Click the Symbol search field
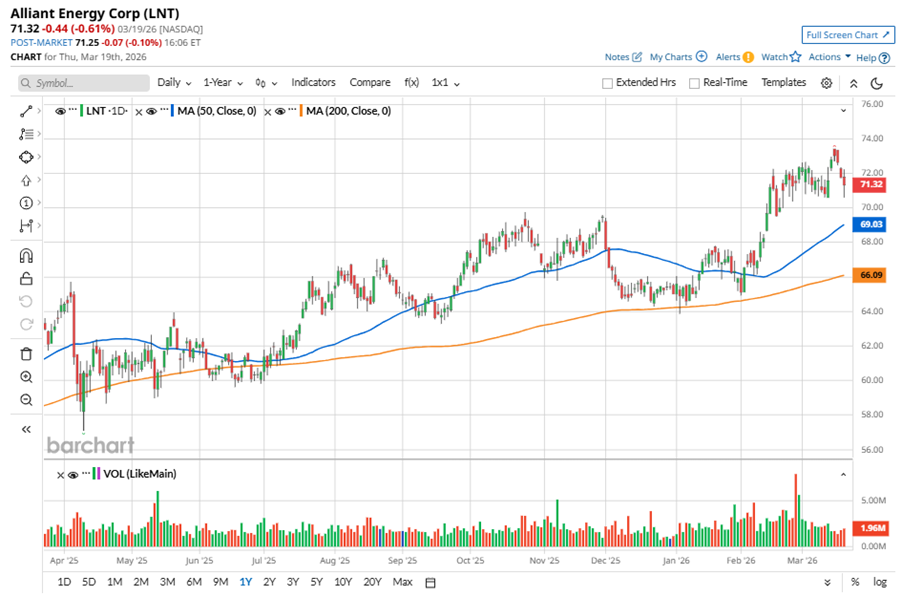The height and width of the screenshot is (597, 902). point(84,83)
